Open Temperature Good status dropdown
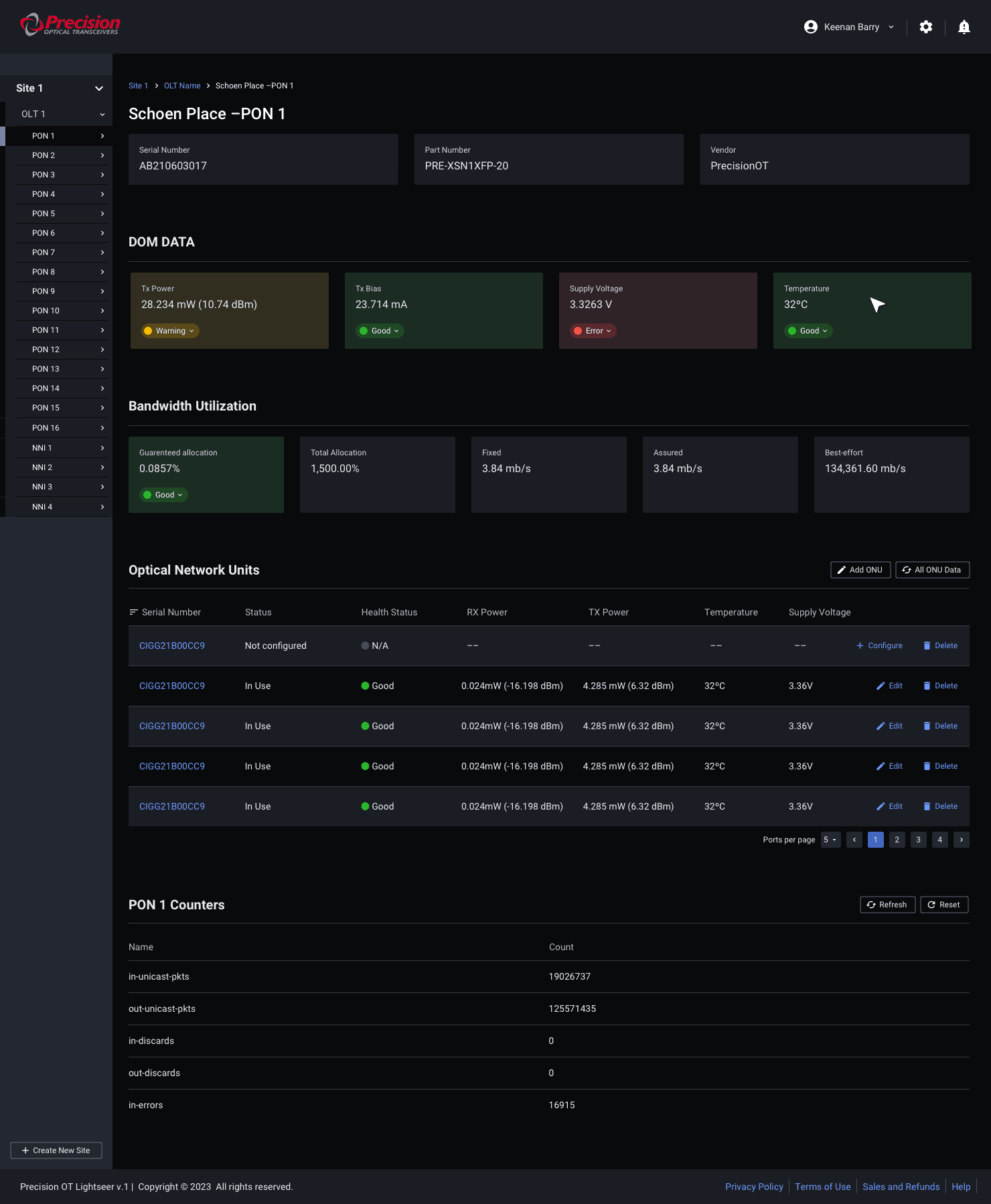 click(808, 331)
